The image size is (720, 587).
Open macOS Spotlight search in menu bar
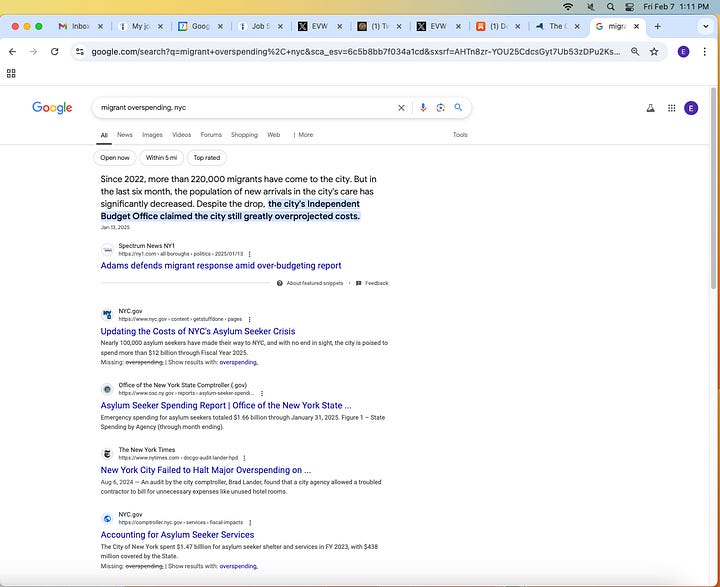[x=610, y=6]
